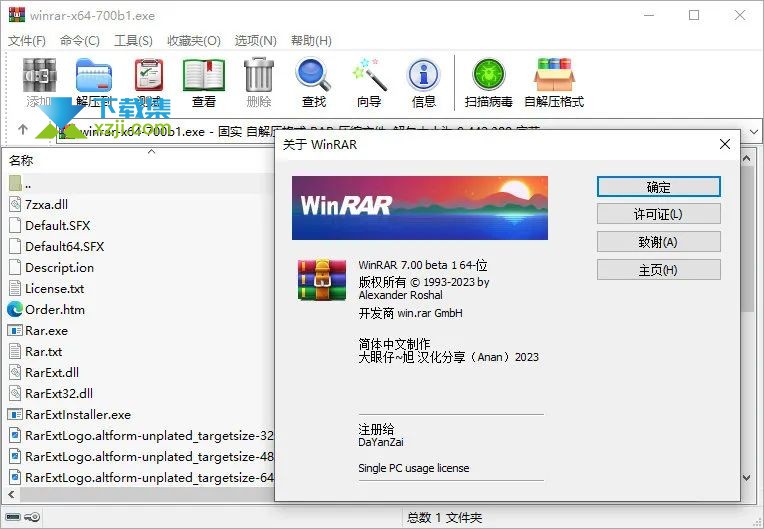The height and width of the screenshot is (529, 764).
Task: Open the File (文件) menu
Action: [27, 41]
